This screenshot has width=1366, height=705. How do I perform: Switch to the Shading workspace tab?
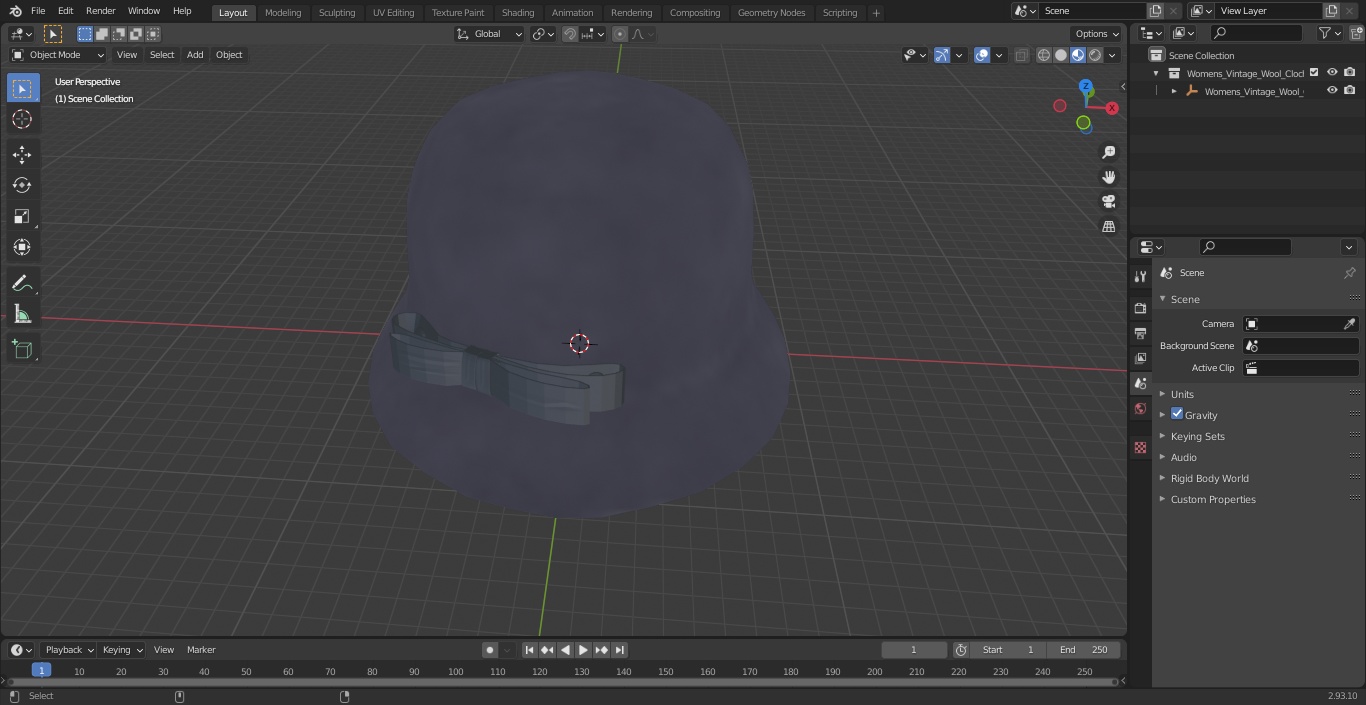(518, 13)
